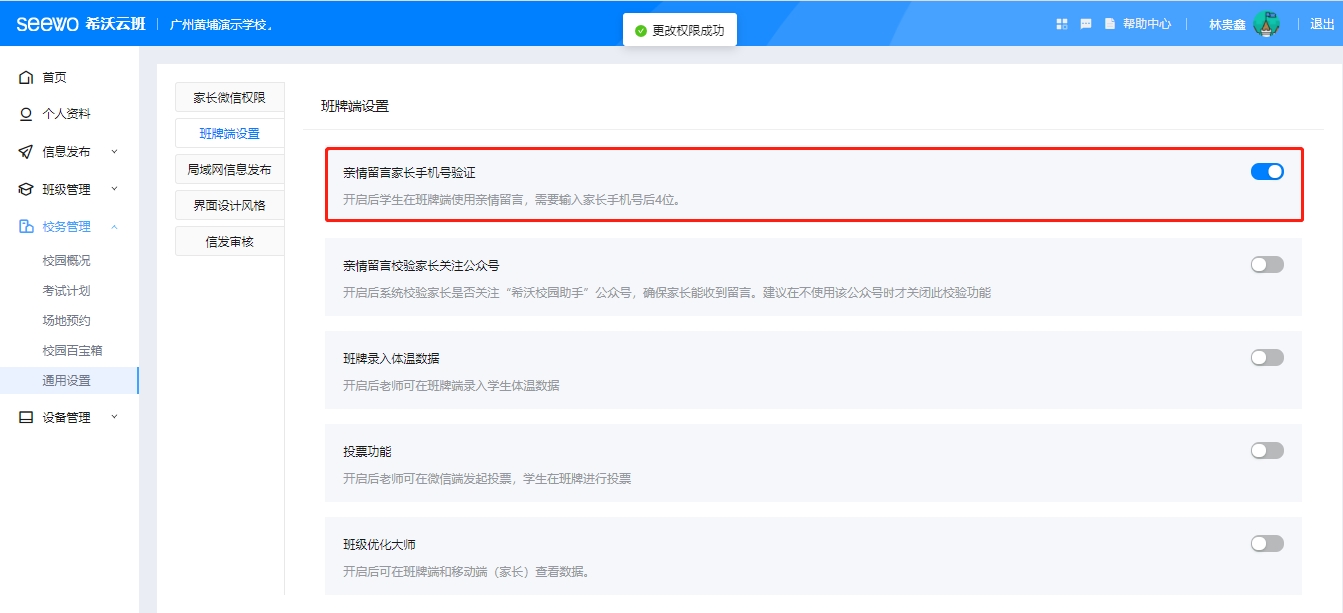The height and width of the screenshot is (613, 1343).
Task: Click the 个人资料 person icon
Action: pos(26,114)
